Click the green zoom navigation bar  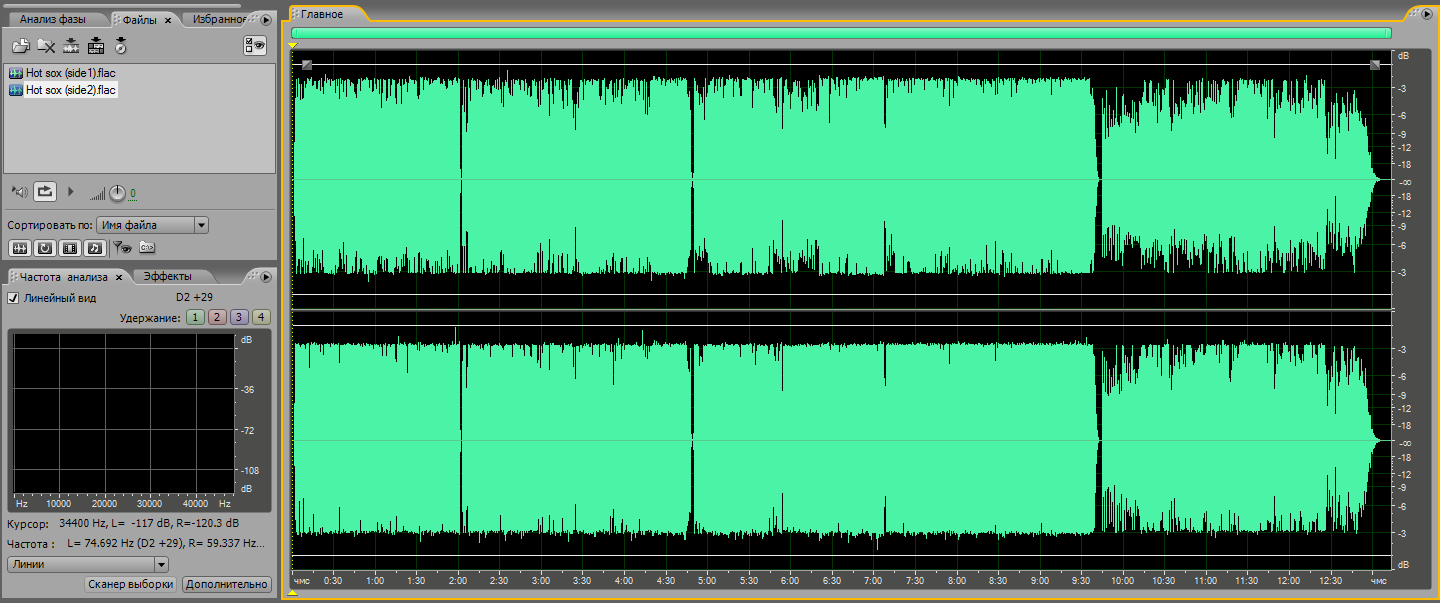point(841,33)
